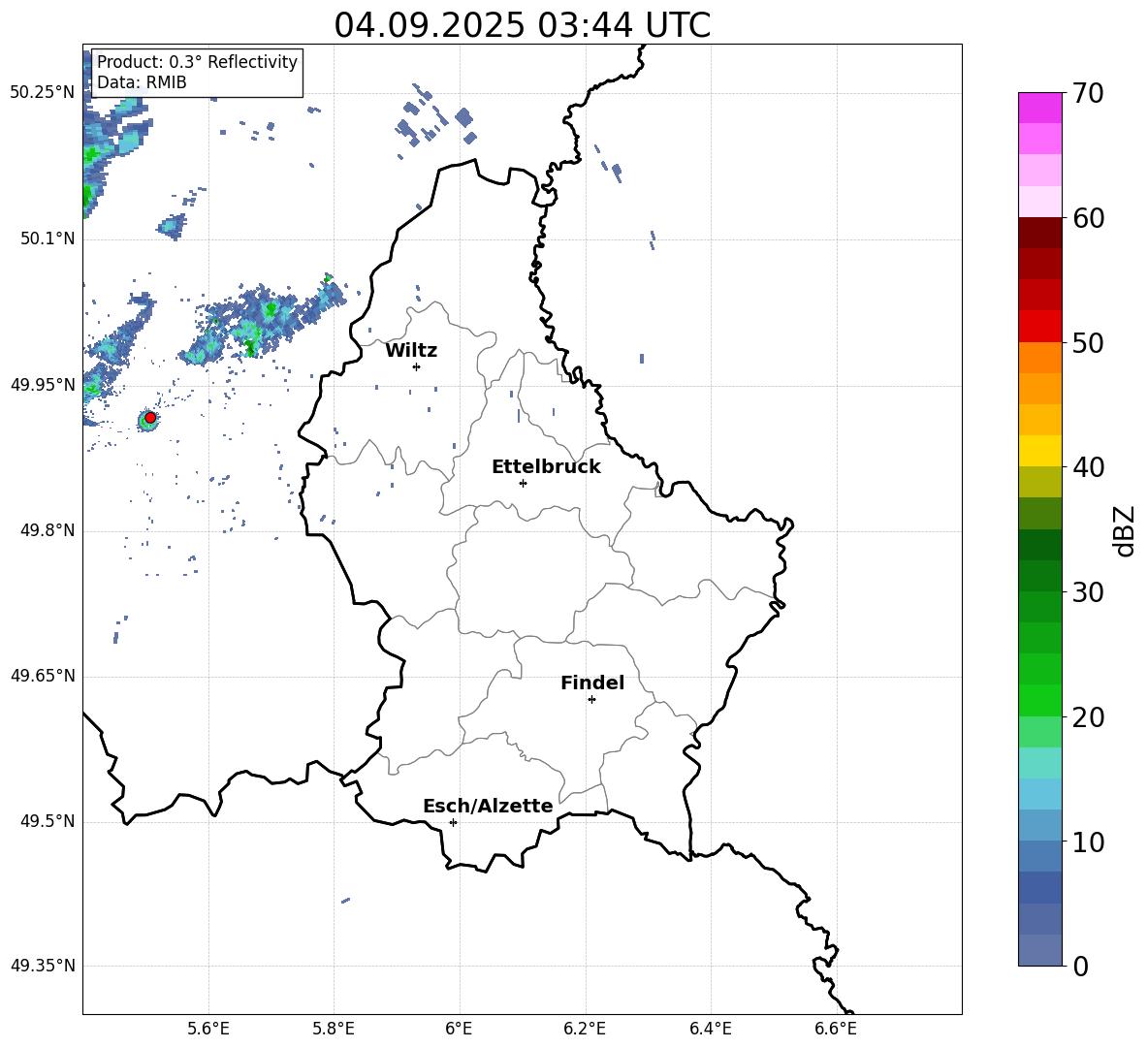Screen dimensions: 1148x1048
Task: Click the 60 tick on the colorbar
Action: [x=1088, y=218]
